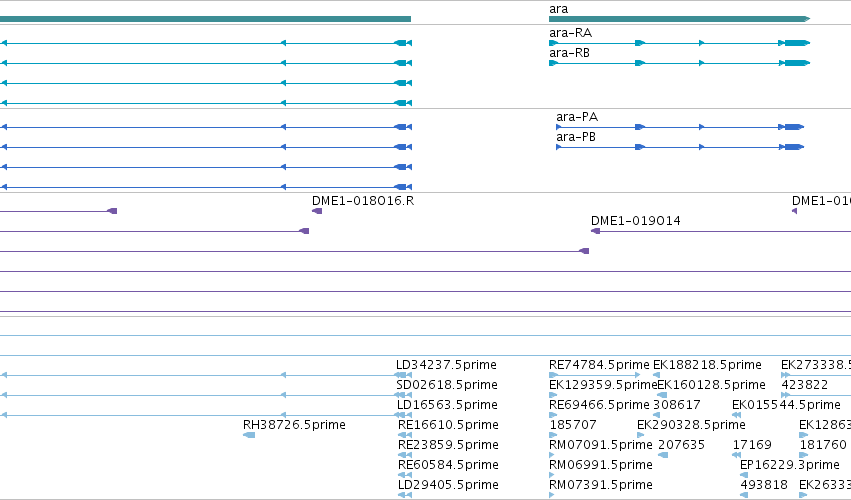Click the 207635 feature label
The image size is (851, 500).
[x=682, y=445]
